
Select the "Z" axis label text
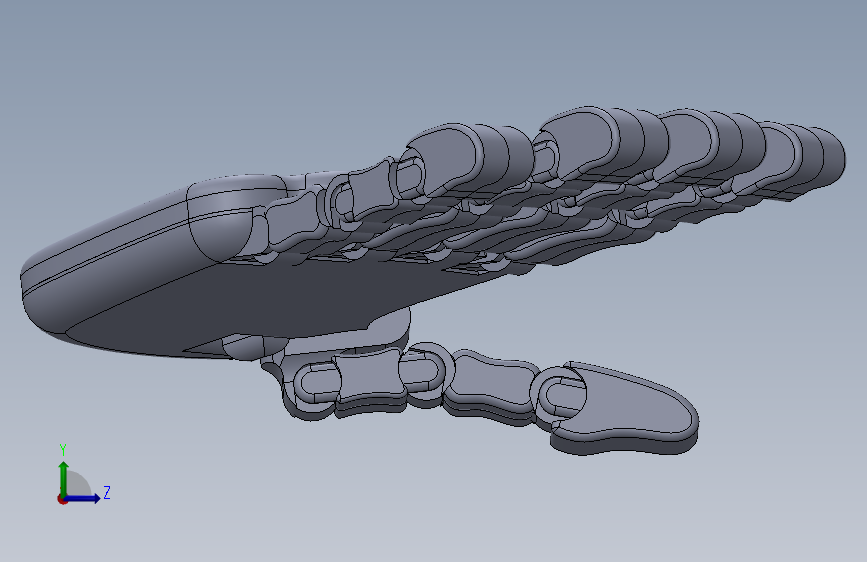pyautogui.click(x=107, y=492)
